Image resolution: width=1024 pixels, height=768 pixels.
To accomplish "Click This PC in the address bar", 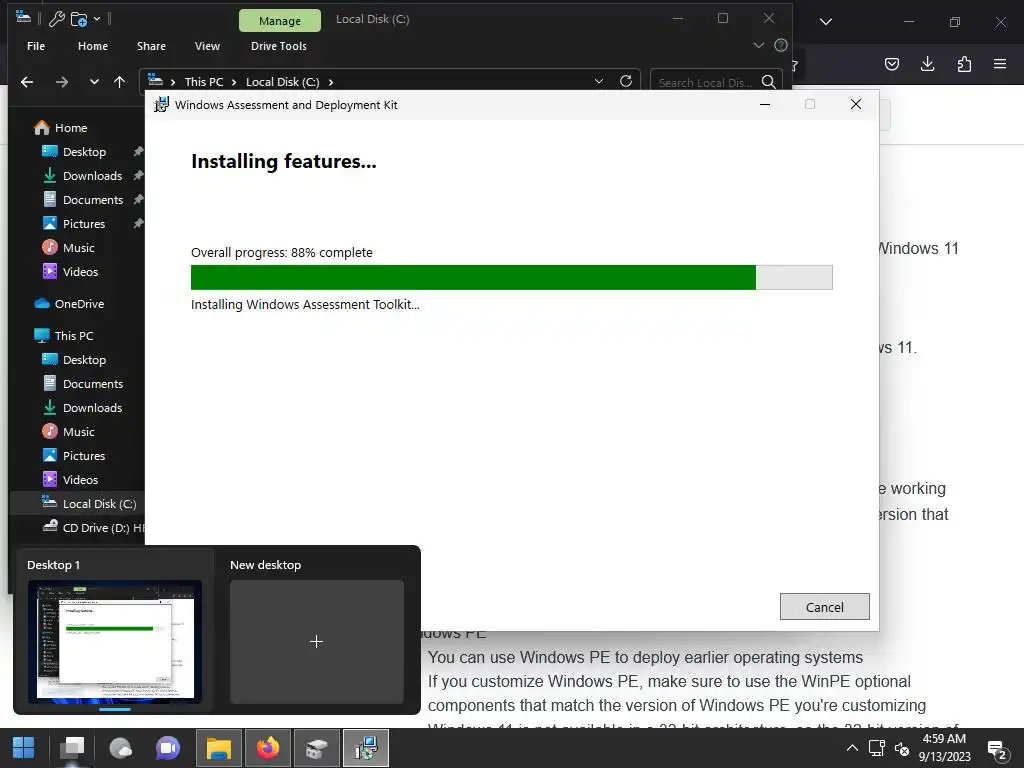I will (204, 82).
